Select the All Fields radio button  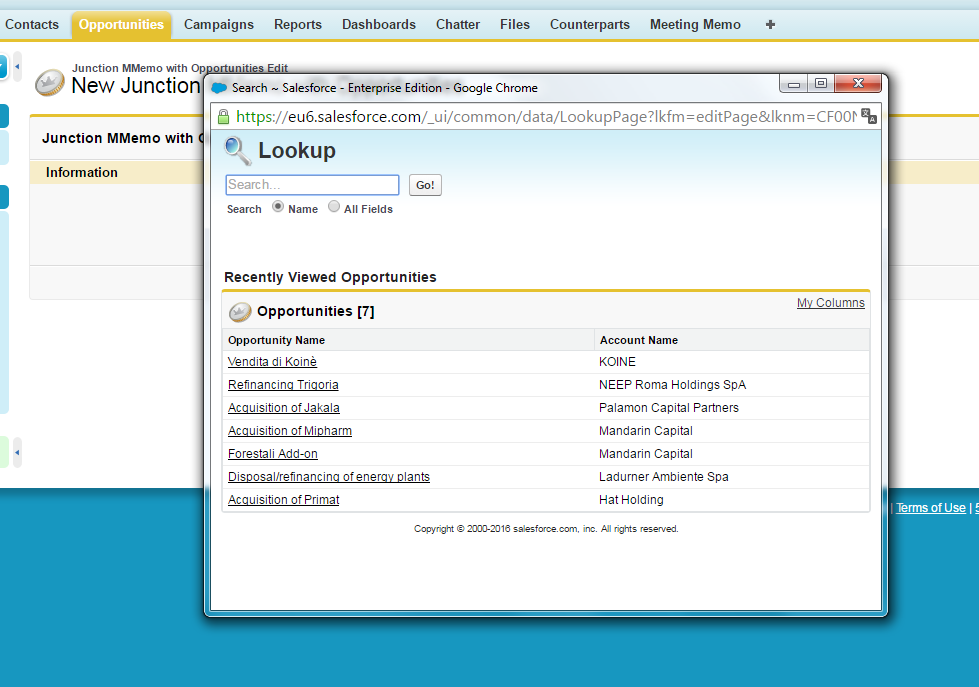tap(334, 207)
